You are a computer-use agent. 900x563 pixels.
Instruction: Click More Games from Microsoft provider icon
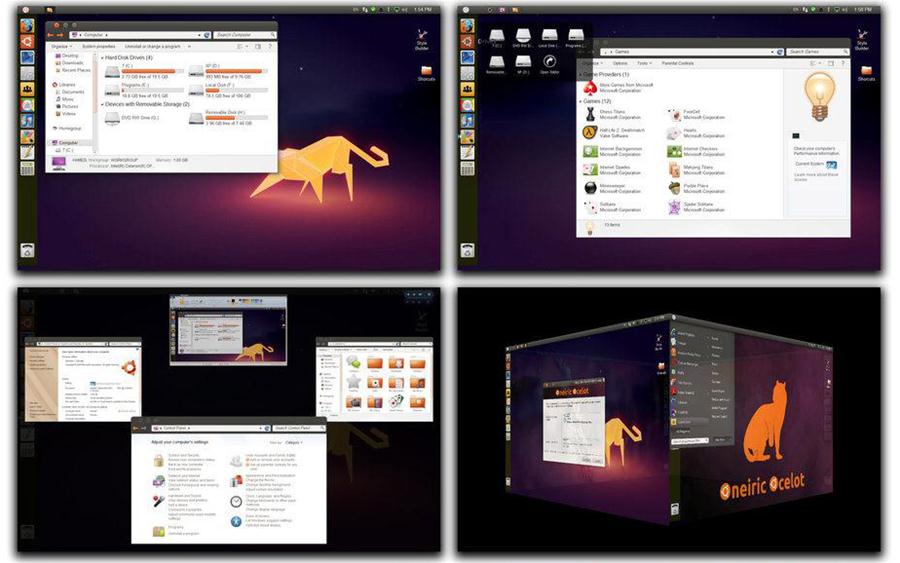(x=591, y=88)
